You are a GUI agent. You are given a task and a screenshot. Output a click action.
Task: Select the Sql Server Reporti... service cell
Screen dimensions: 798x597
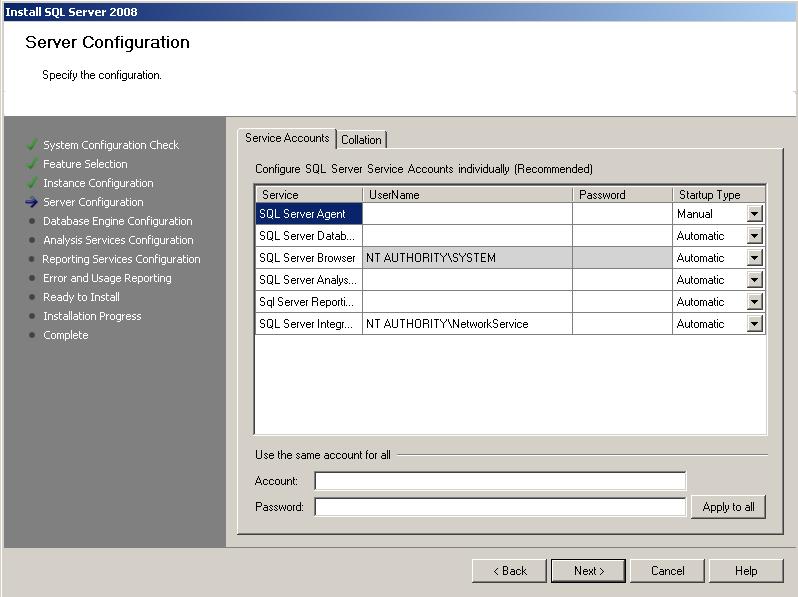[308, 302]
